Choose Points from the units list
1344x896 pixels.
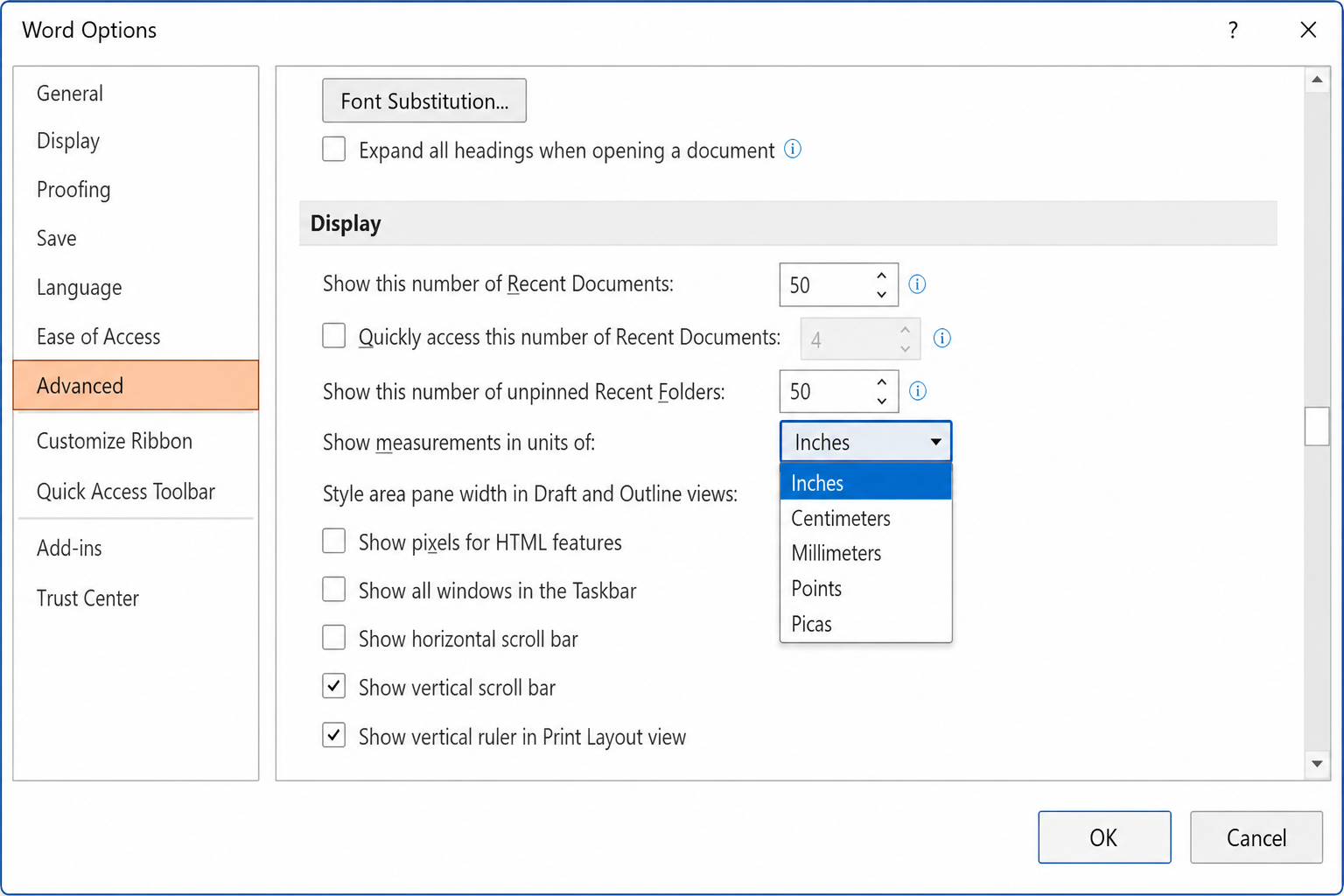click(x=865, y=588)
